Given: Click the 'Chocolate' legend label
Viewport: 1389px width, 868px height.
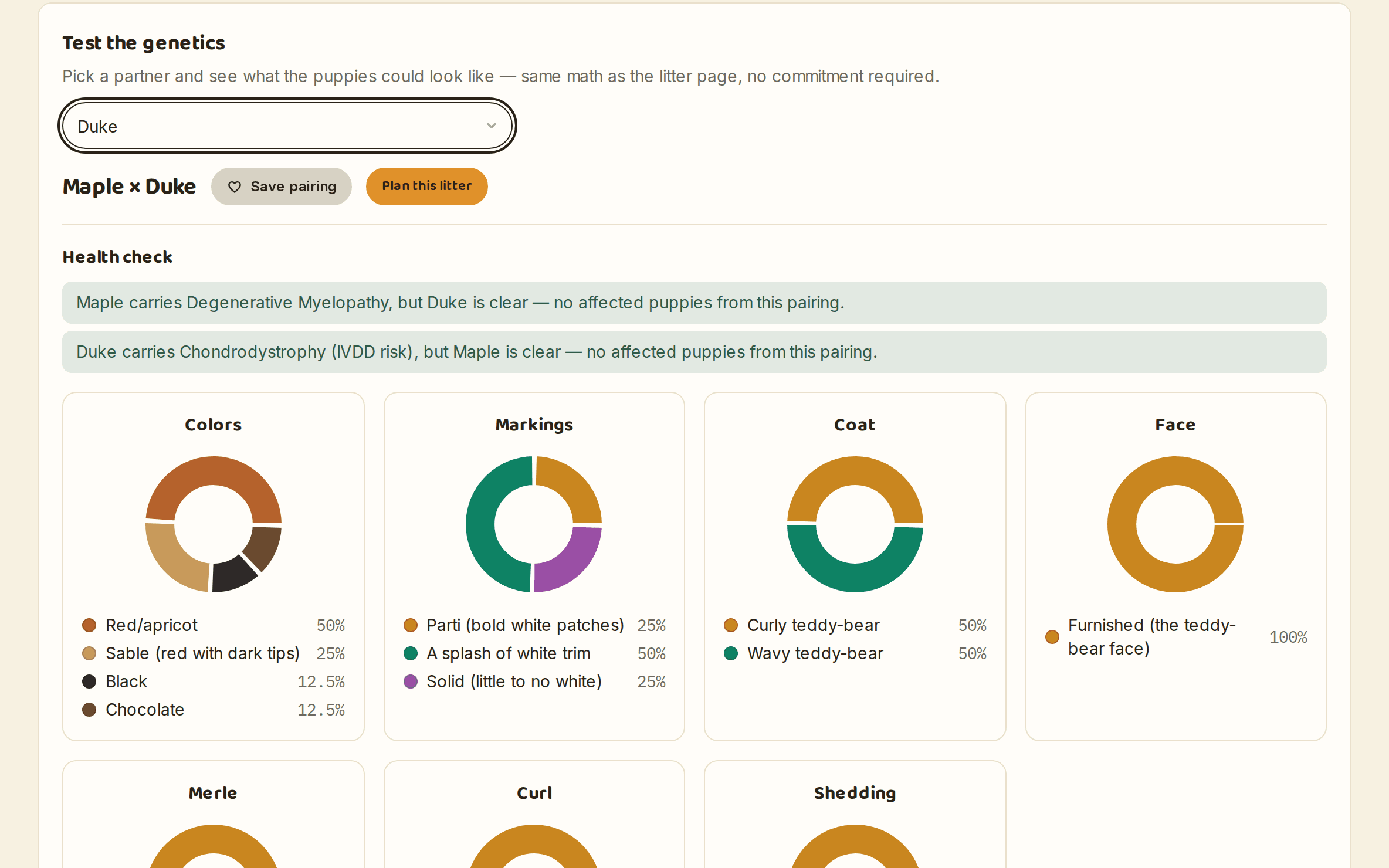Looking at the screenshot, I should pyautogui.click(x=145, y=710).
